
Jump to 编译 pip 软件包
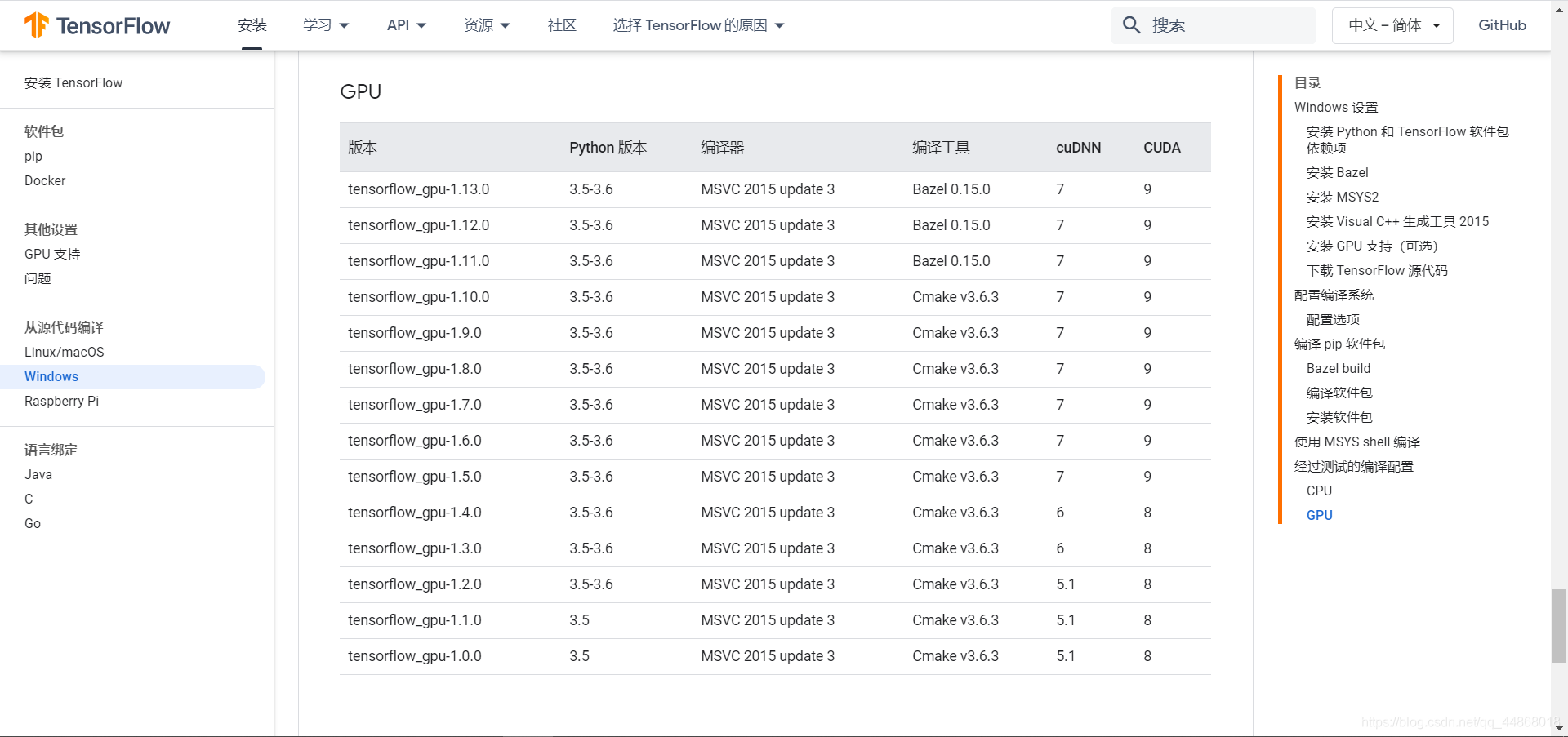(x=1339, y=344)
